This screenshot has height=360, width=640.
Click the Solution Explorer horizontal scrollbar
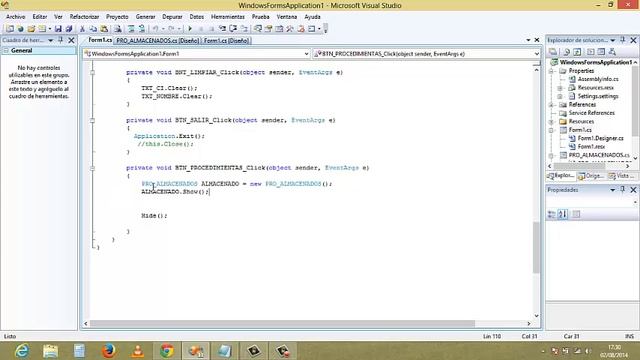click(x=579, y=166)
